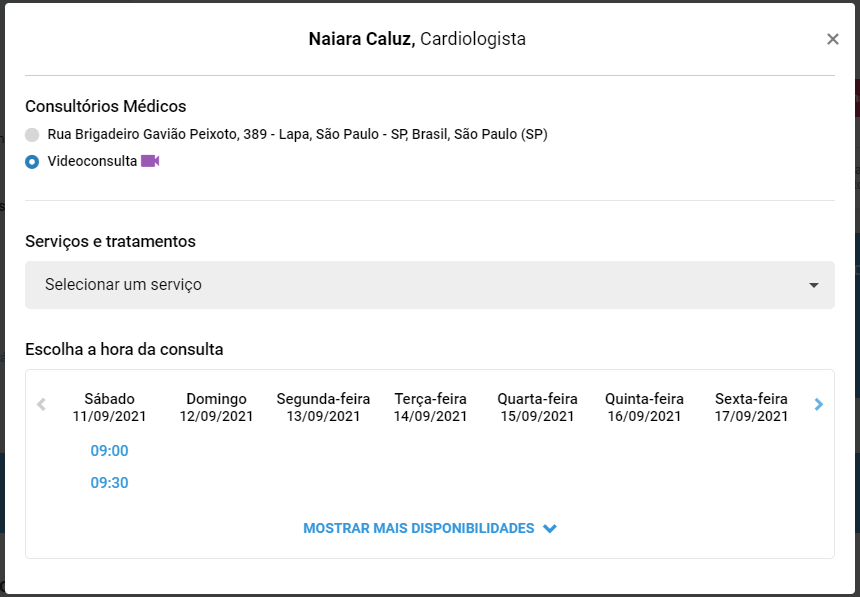Choose the 09:30 appointment slot

click(109, 483)
